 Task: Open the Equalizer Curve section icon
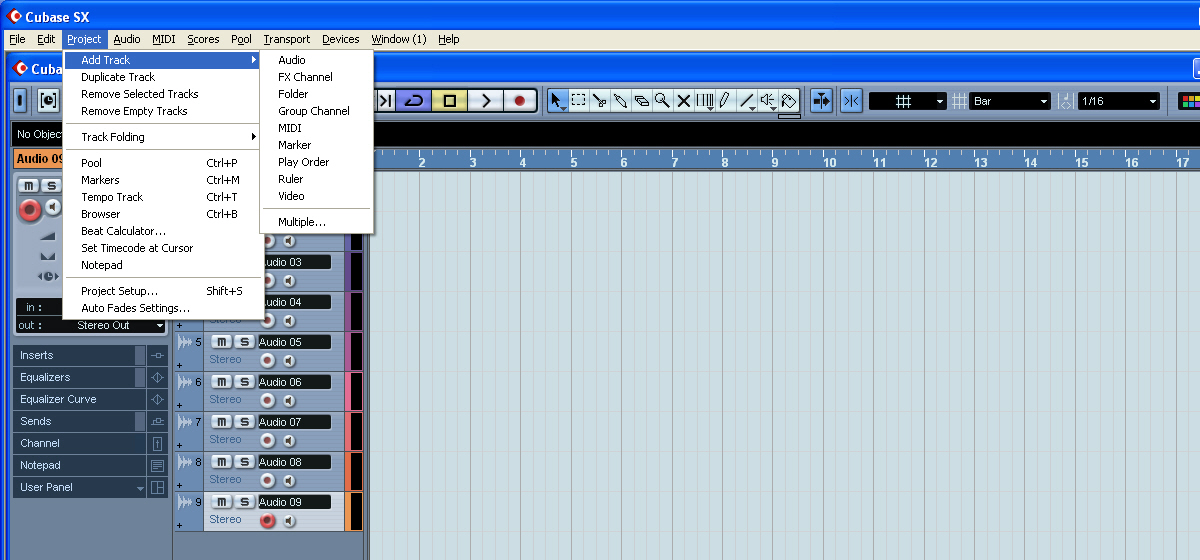[x=157, y=399]
